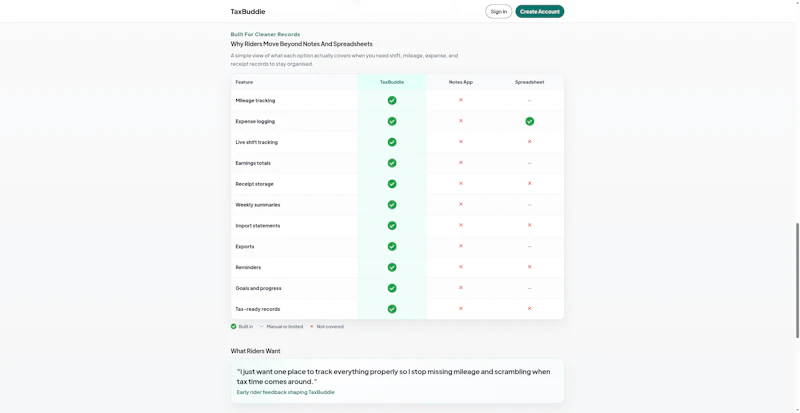800x413 pixels.
Task: Click the Notes App red X for Goals and progress
Action: [x=461, y=288]
